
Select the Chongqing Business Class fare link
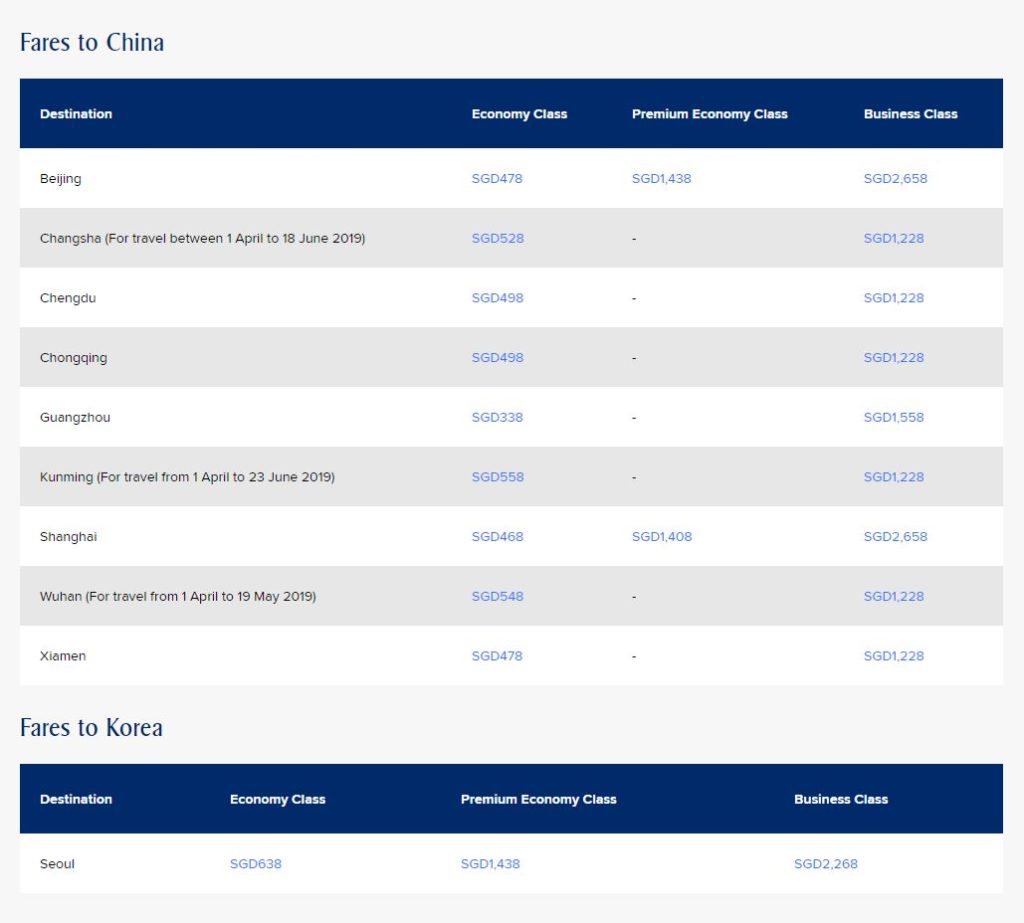(x=893, y=358)
